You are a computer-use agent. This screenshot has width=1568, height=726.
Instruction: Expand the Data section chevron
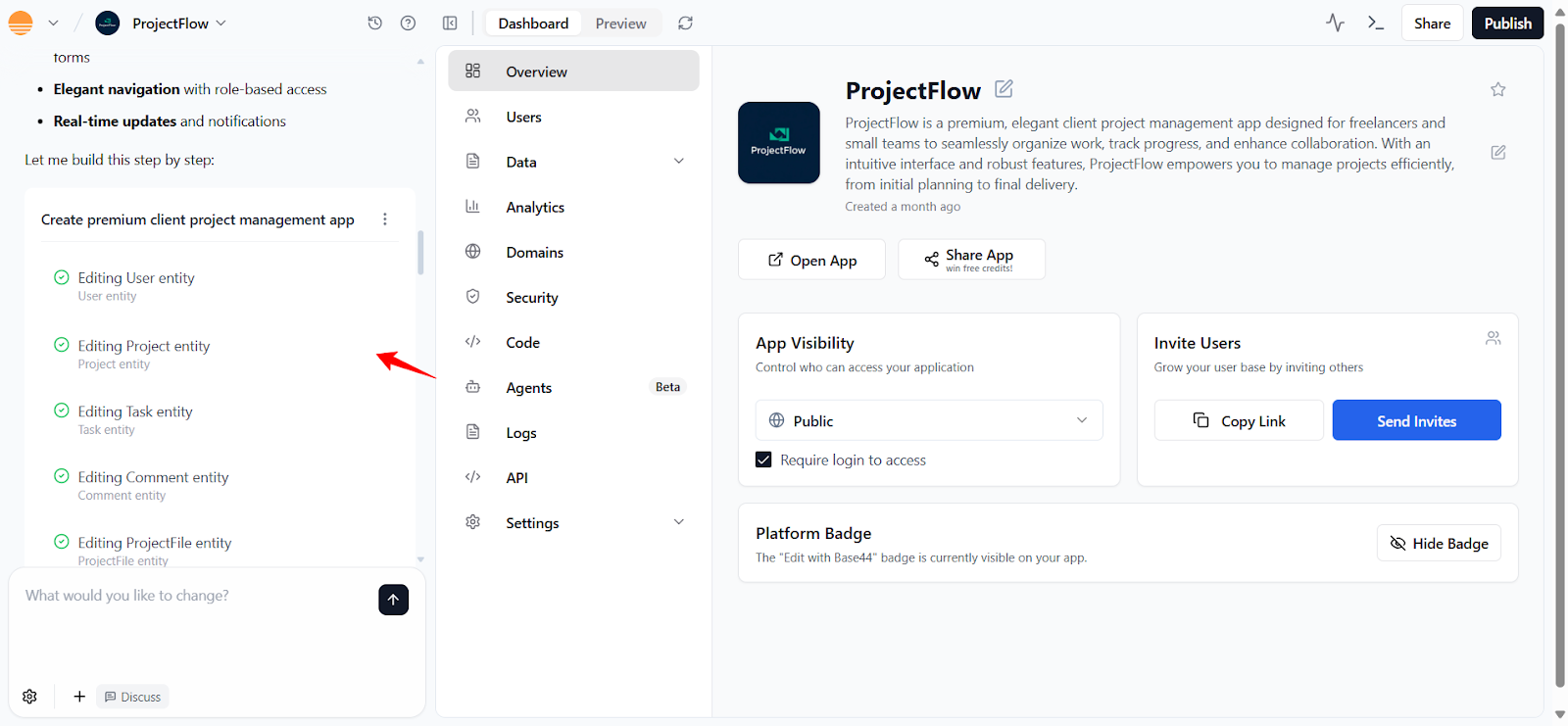(x=679, y=162)
